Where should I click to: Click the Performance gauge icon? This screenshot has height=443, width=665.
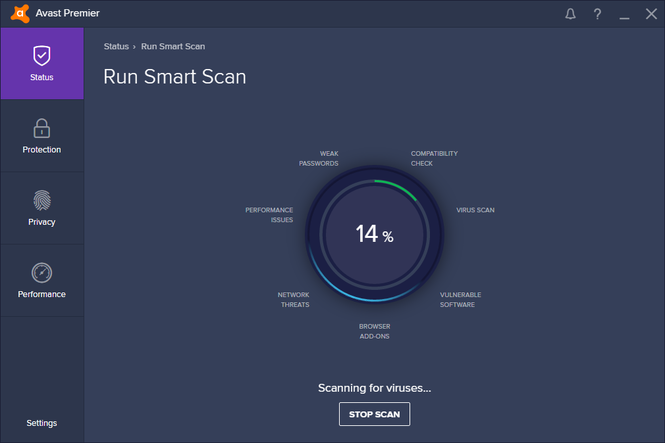coord(42,273)
